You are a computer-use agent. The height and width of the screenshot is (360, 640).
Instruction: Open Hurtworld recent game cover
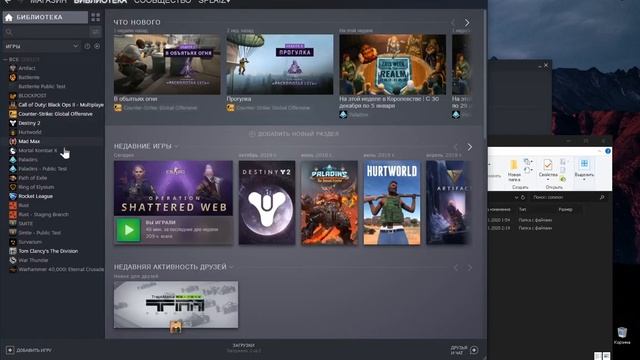(392, 203)
